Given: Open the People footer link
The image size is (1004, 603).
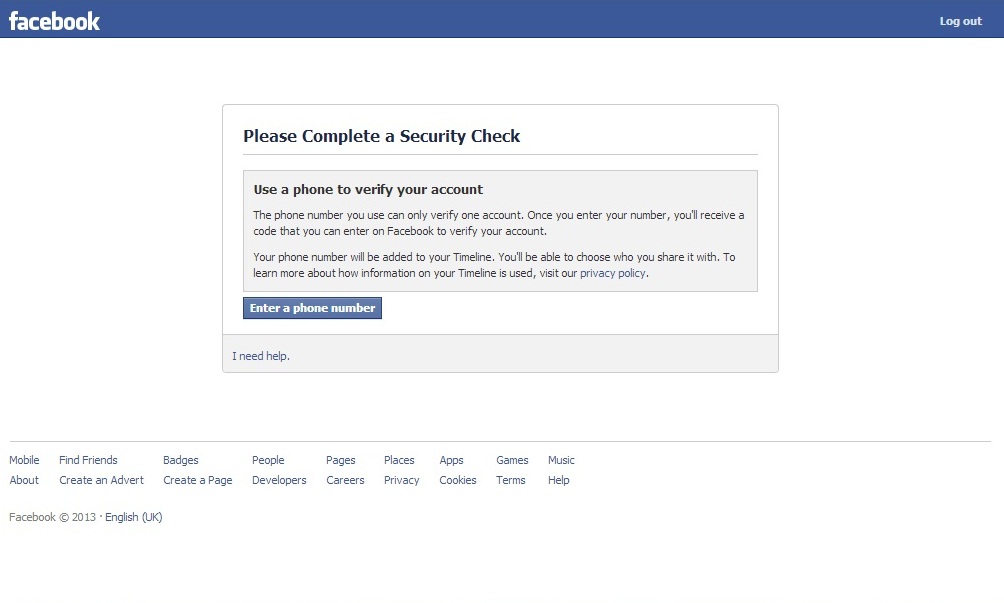Looking at the screenshot, I should click(x=268, y=460).
